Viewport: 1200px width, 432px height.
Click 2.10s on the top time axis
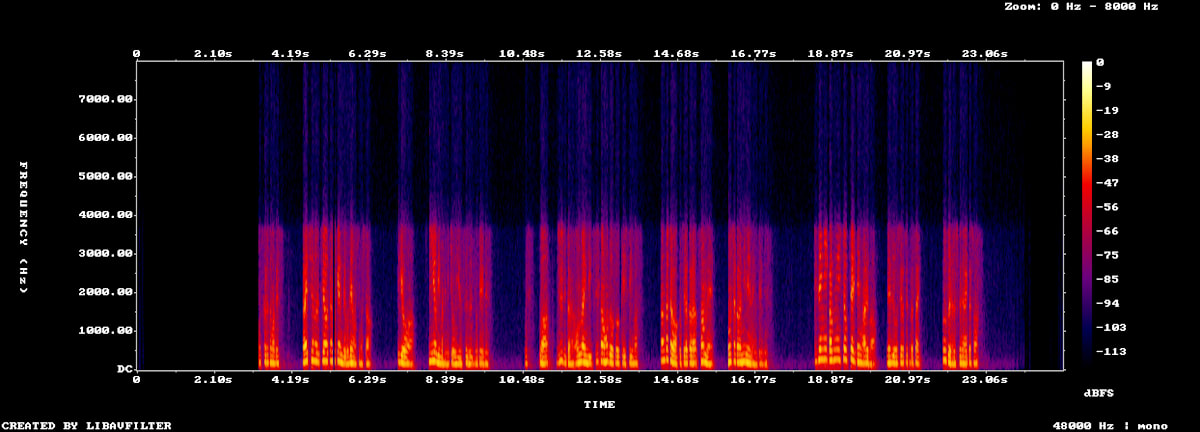point(213,53)
